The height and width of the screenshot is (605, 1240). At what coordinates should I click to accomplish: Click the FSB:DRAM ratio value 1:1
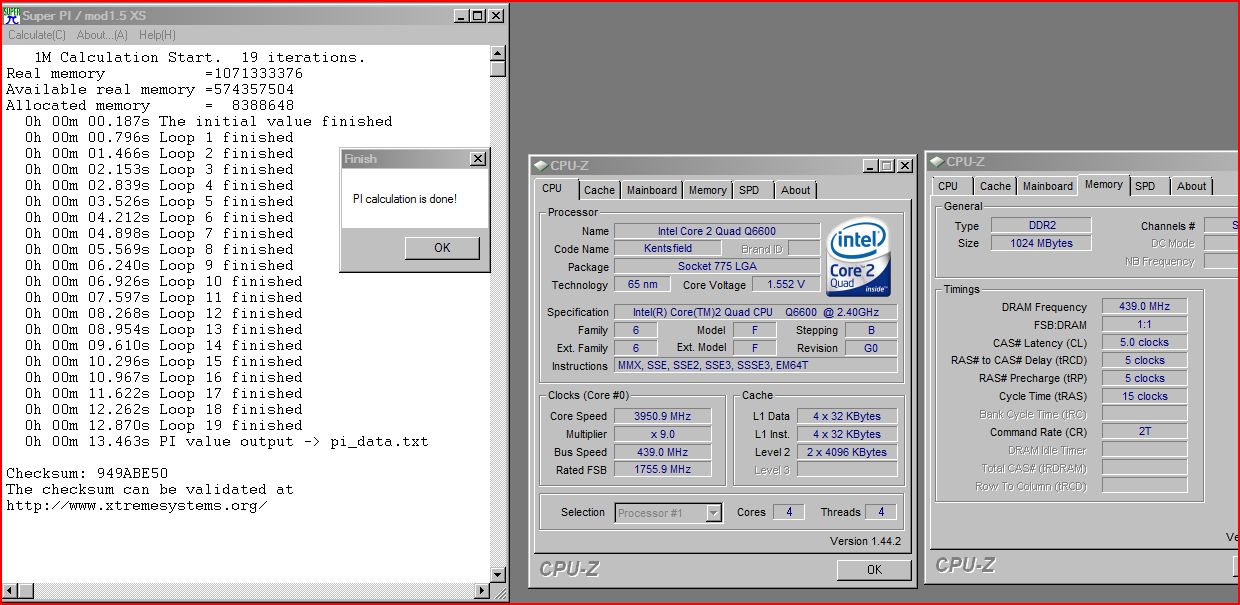tap(1145, 324)
